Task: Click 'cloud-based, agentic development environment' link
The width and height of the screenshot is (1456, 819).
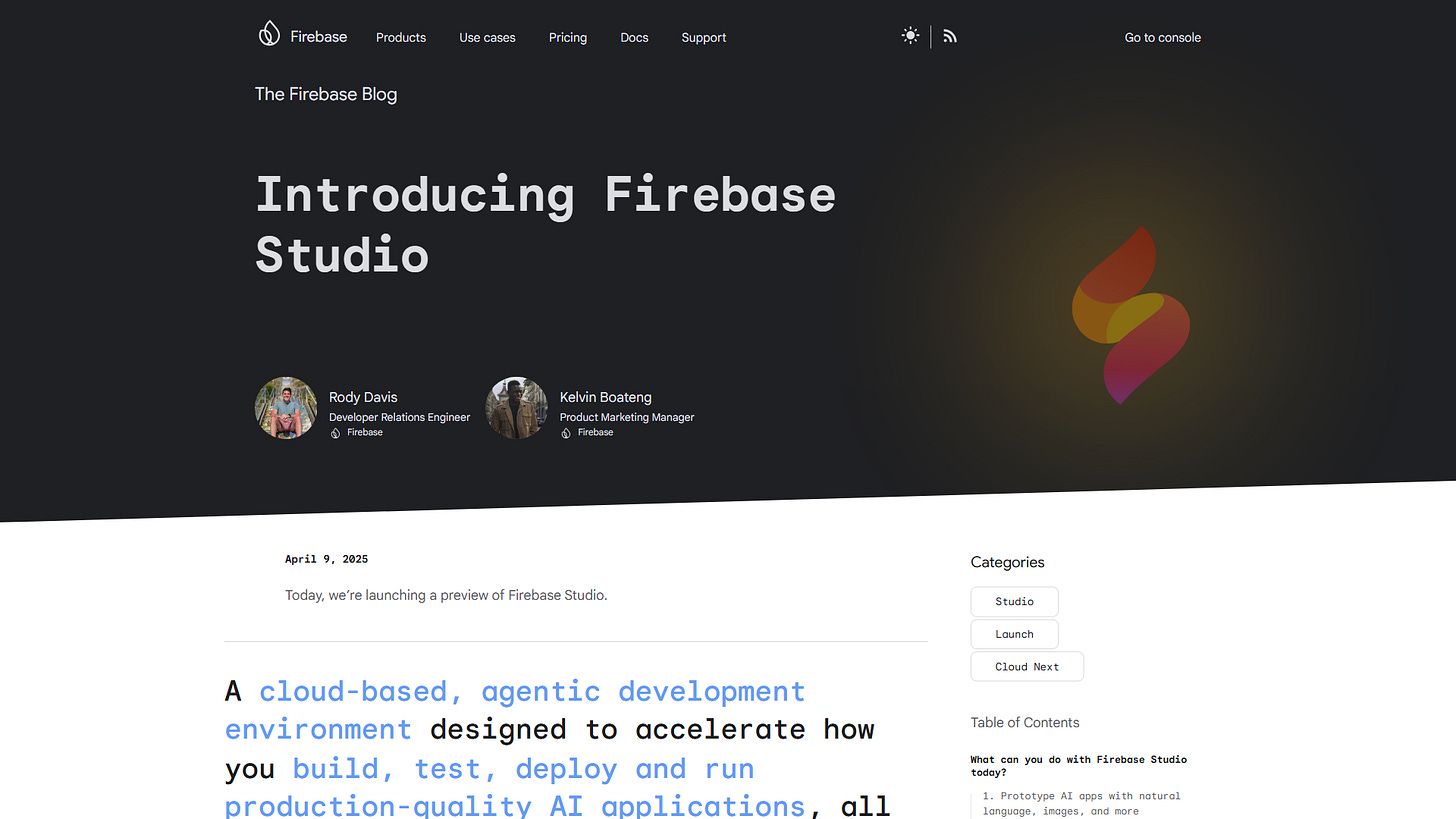Action: coord(515,710)
